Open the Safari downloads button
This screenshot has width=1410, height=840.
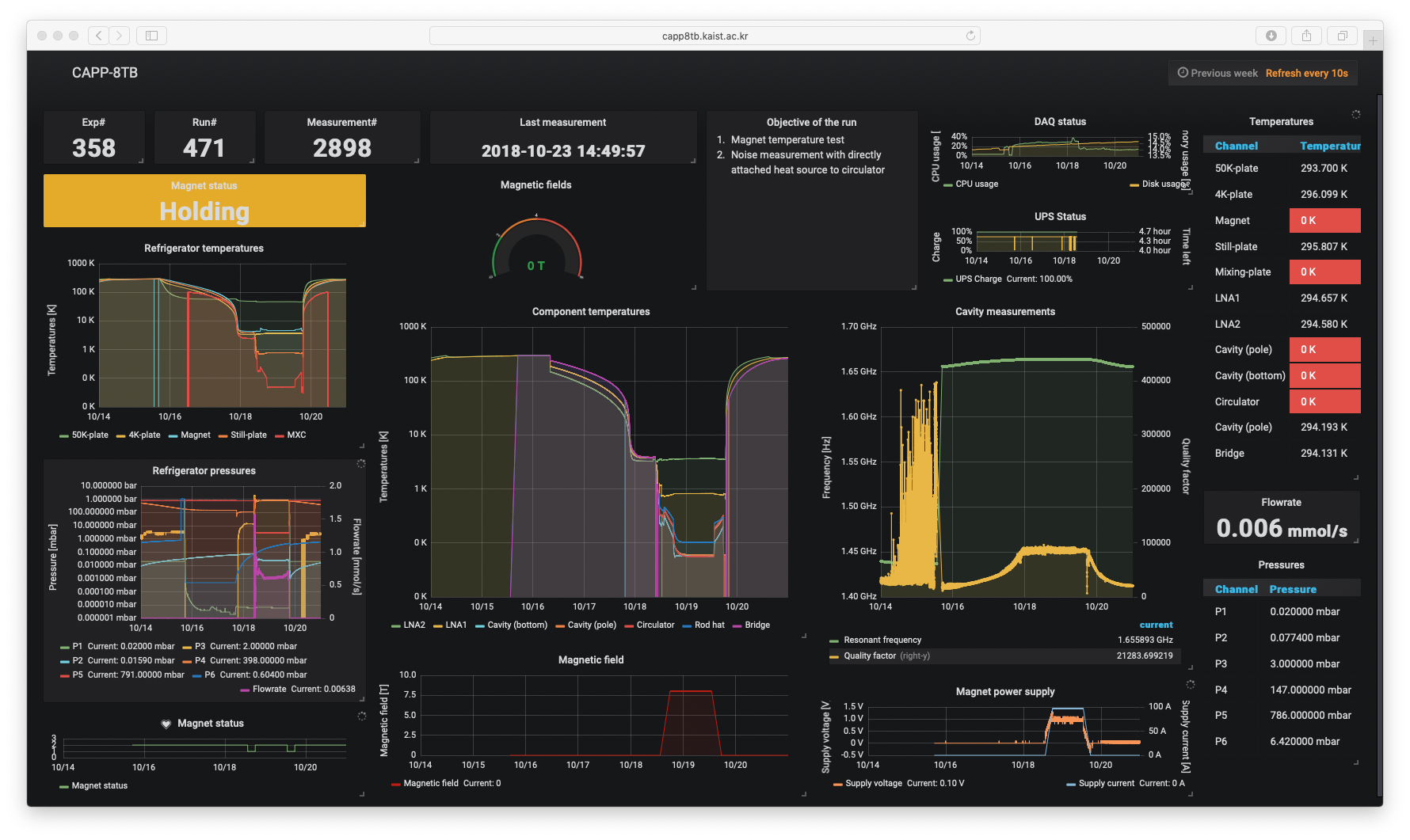coord(1271,36)
